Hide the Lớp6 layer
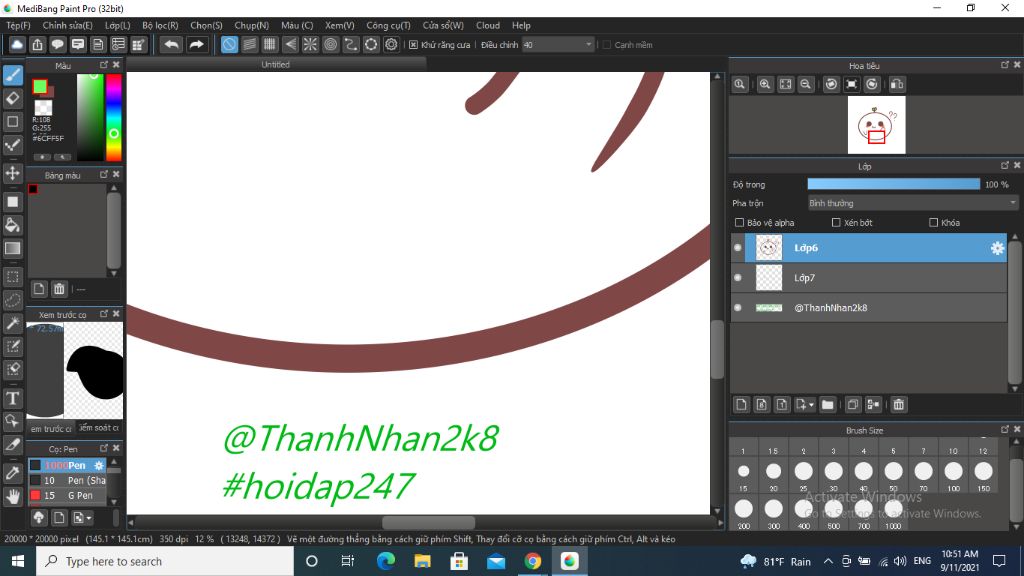 738,248
